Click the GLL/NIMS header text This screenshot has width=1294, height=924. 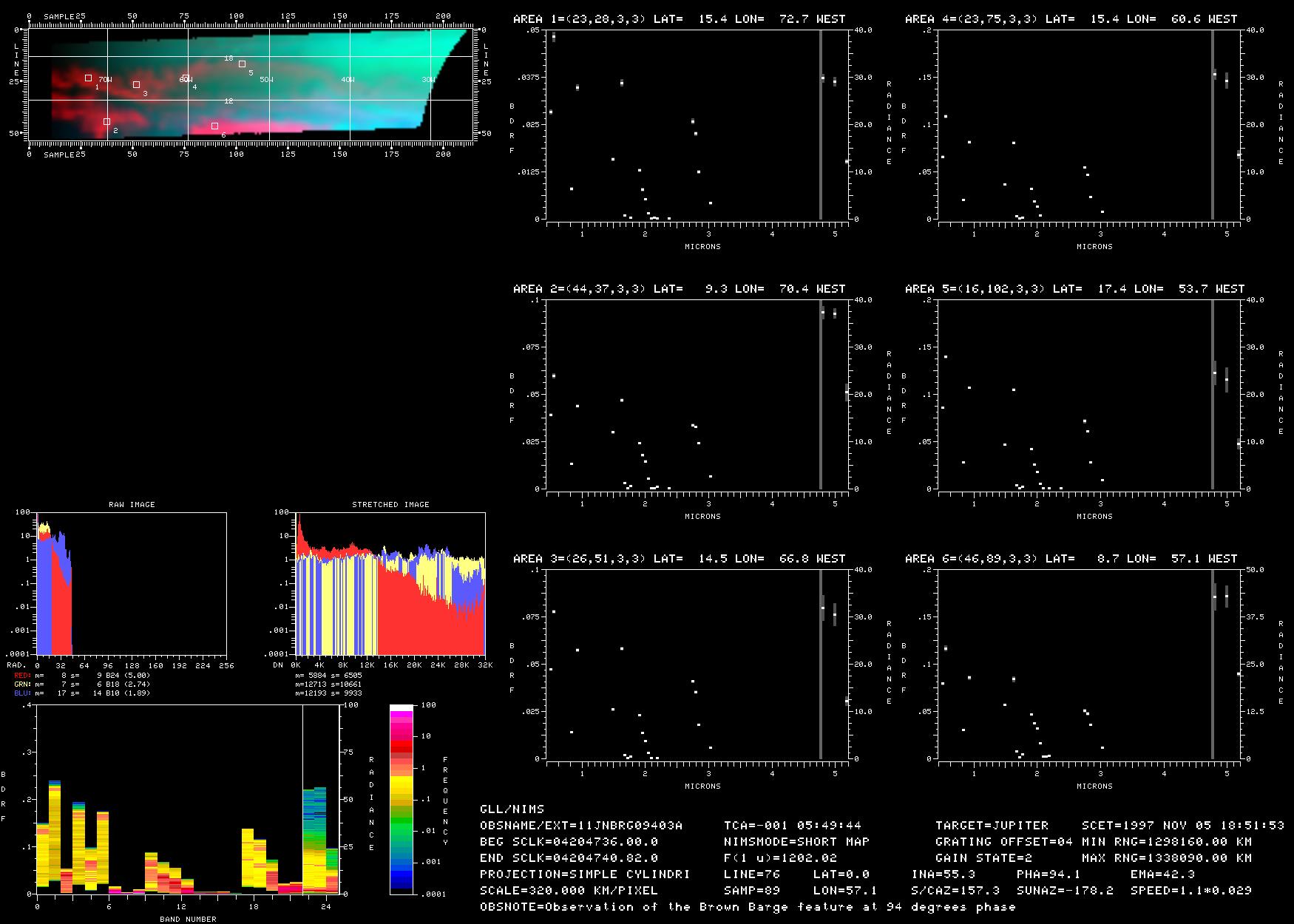click(512, 809)
